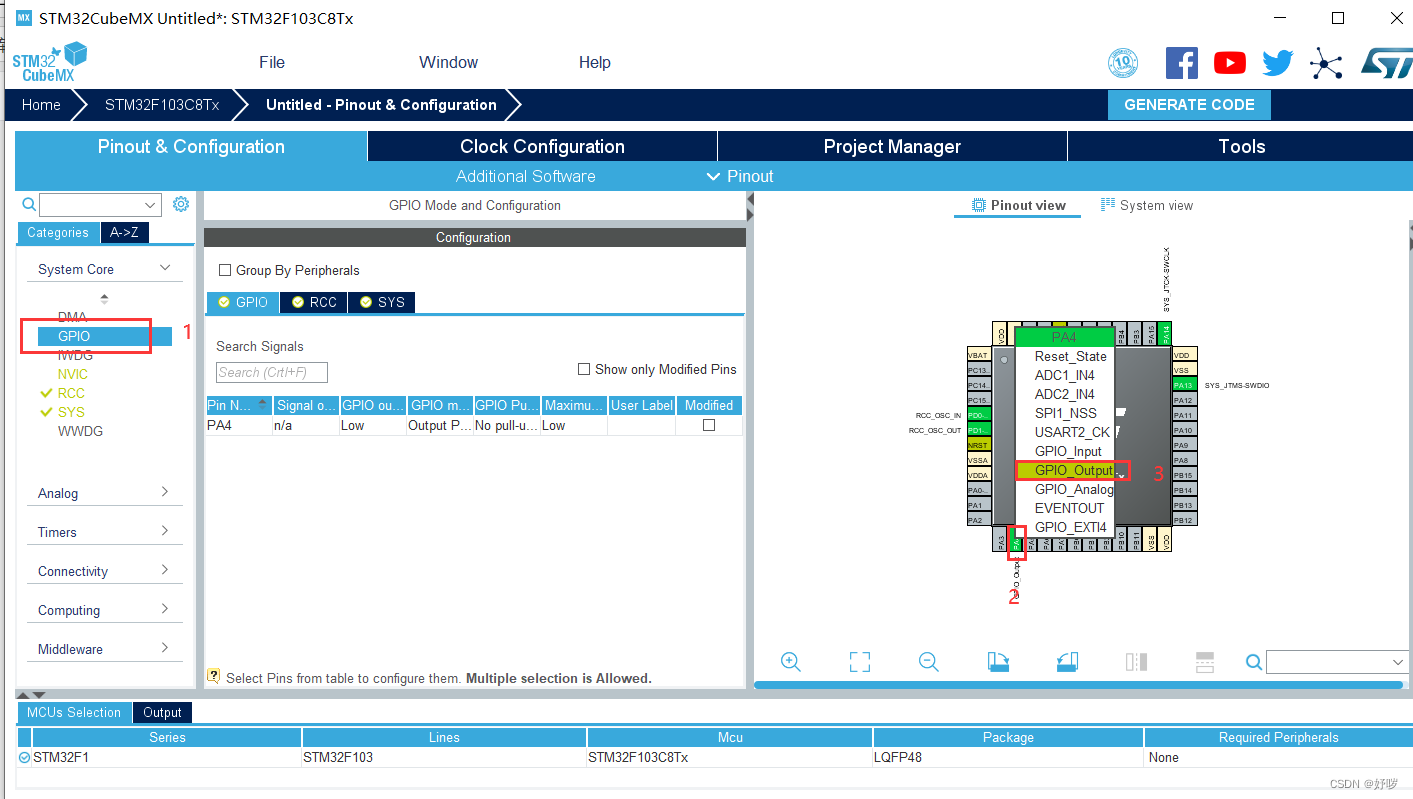The image size is (1413, 799).
Task: Switch to A->Z listing tab
Action: click(124, 232)
